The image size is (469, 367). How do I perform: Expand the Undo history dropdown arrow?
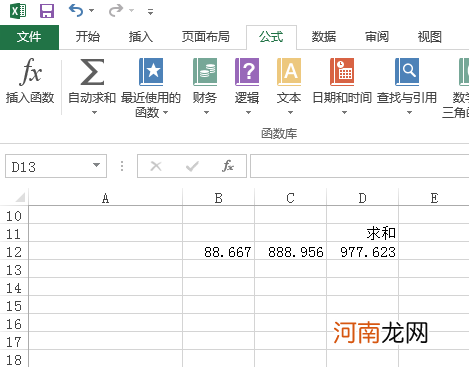(91, 11)
